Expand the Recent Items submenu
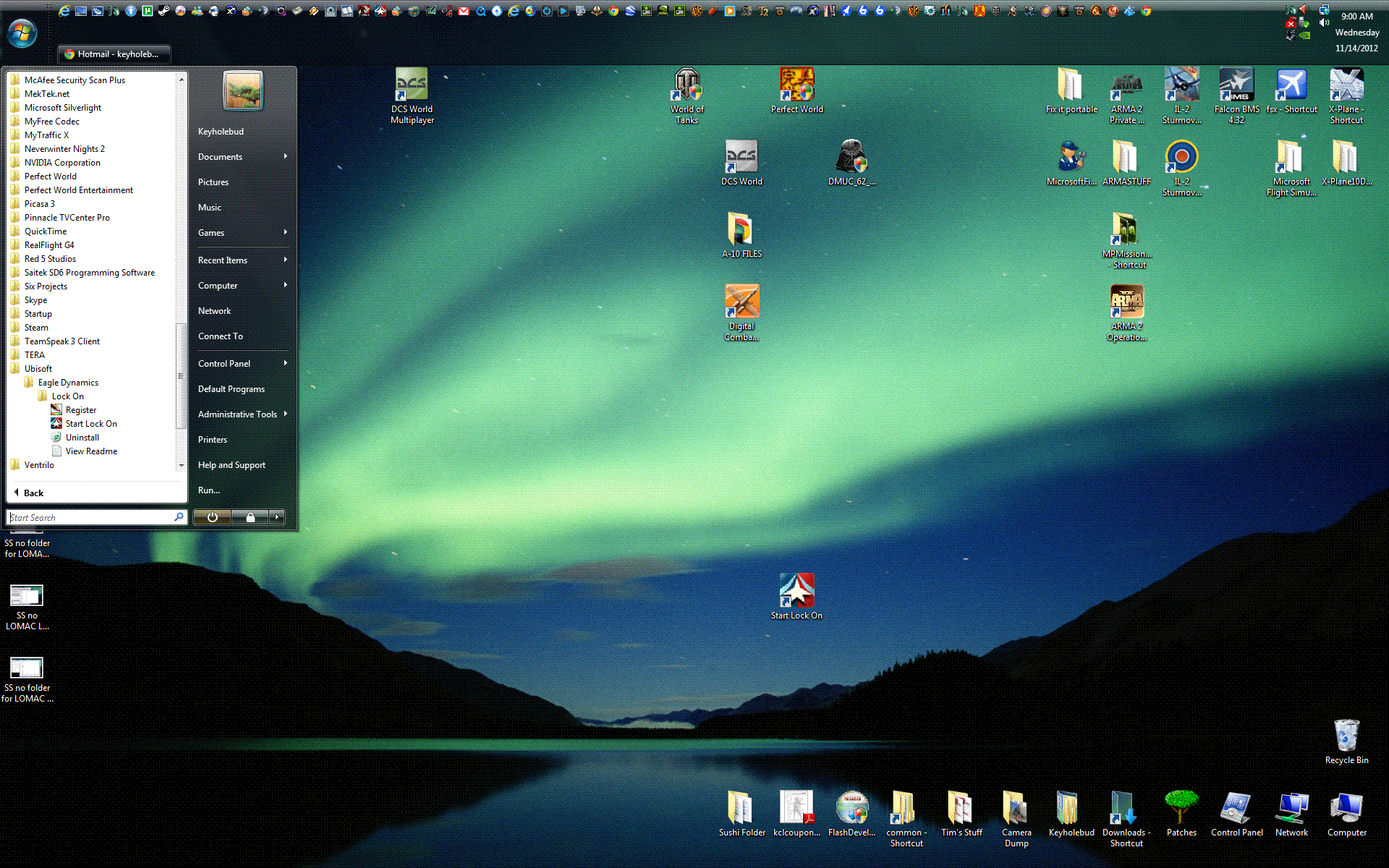 (242, 260)
